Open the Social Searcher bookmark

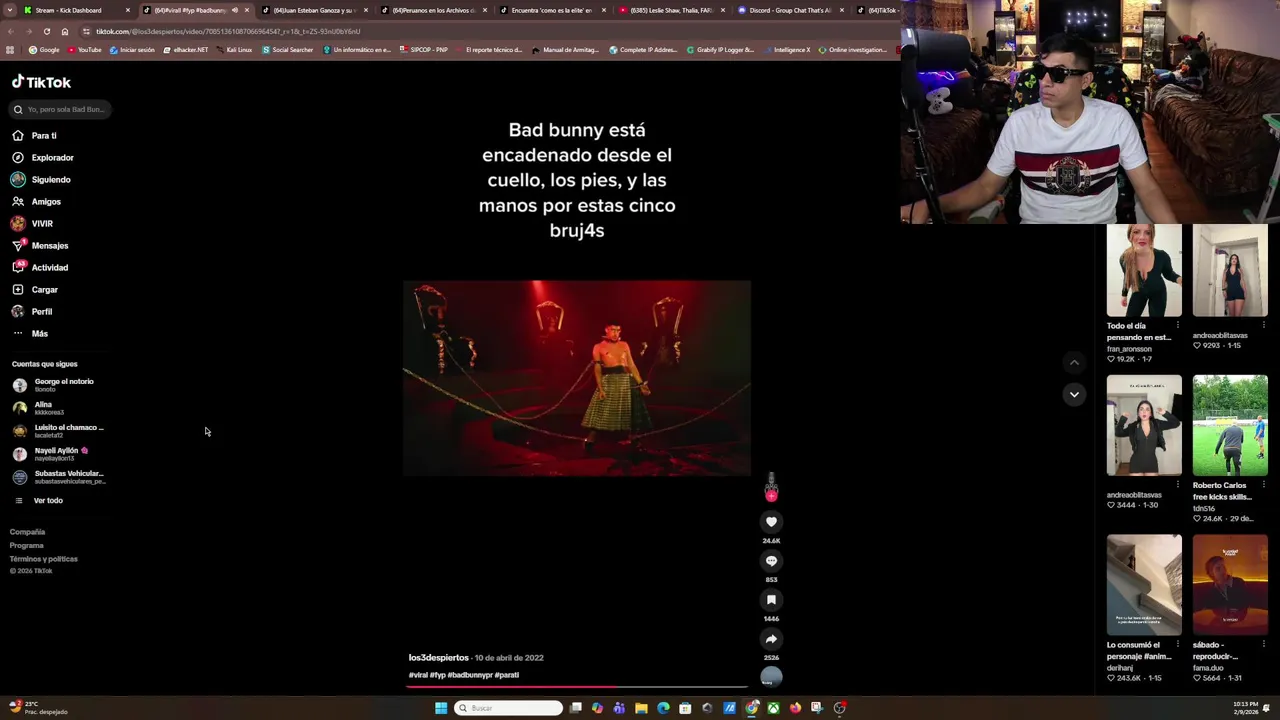coord(288,49)
